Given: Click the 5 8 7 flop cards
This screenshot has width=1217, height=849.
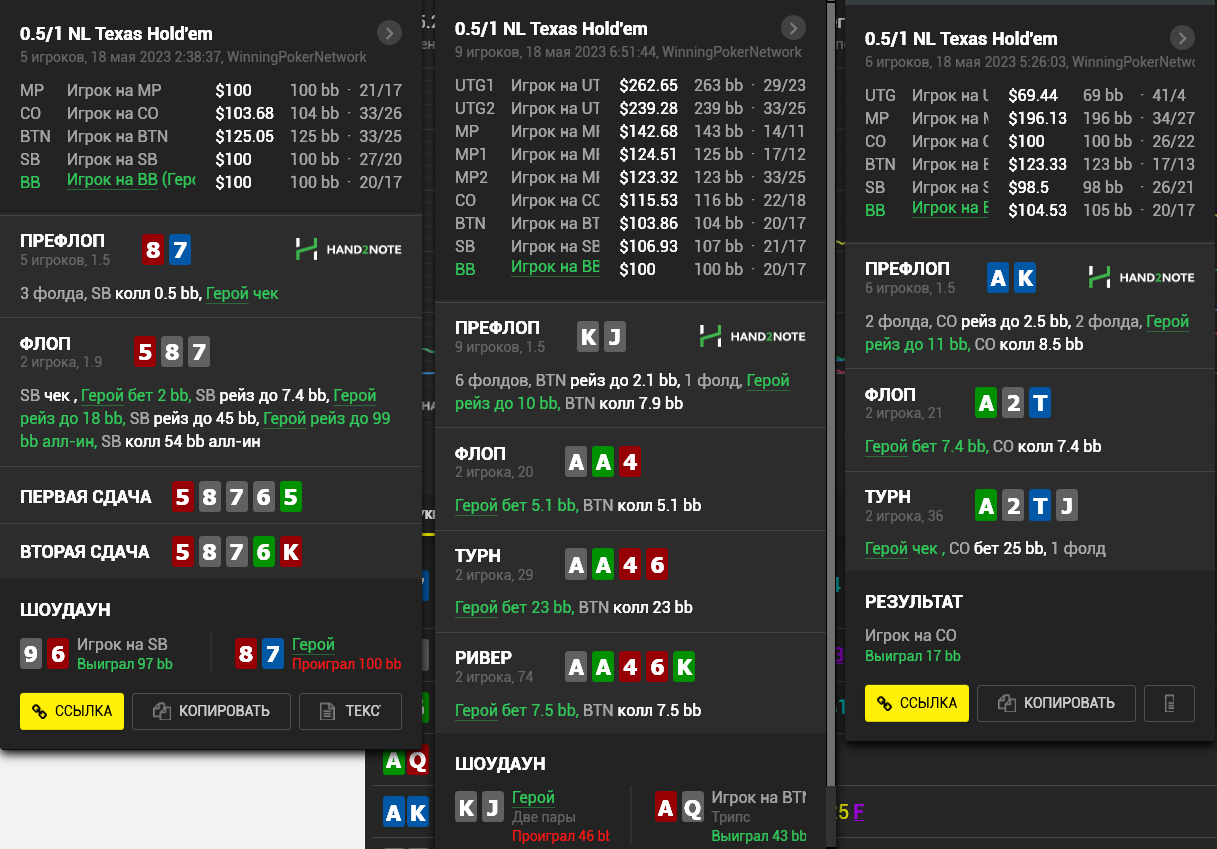Looking at the screenshot, I should pos(172,352).
